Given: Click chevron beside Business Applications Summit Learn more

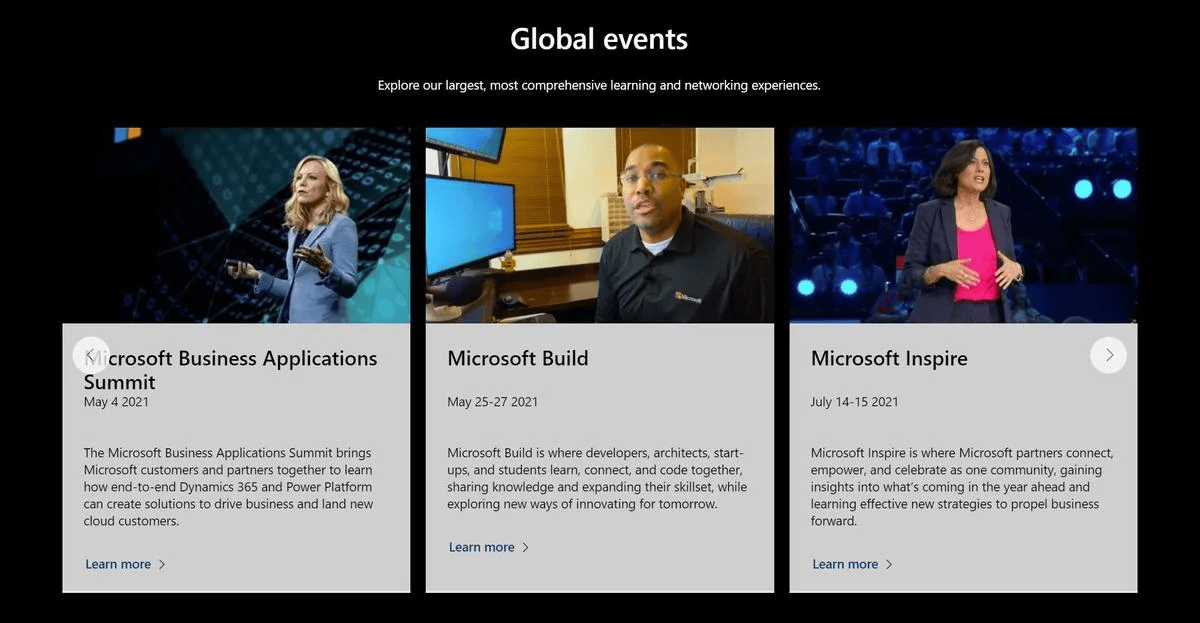Looking at the screenshot, I should coord(162,564).
